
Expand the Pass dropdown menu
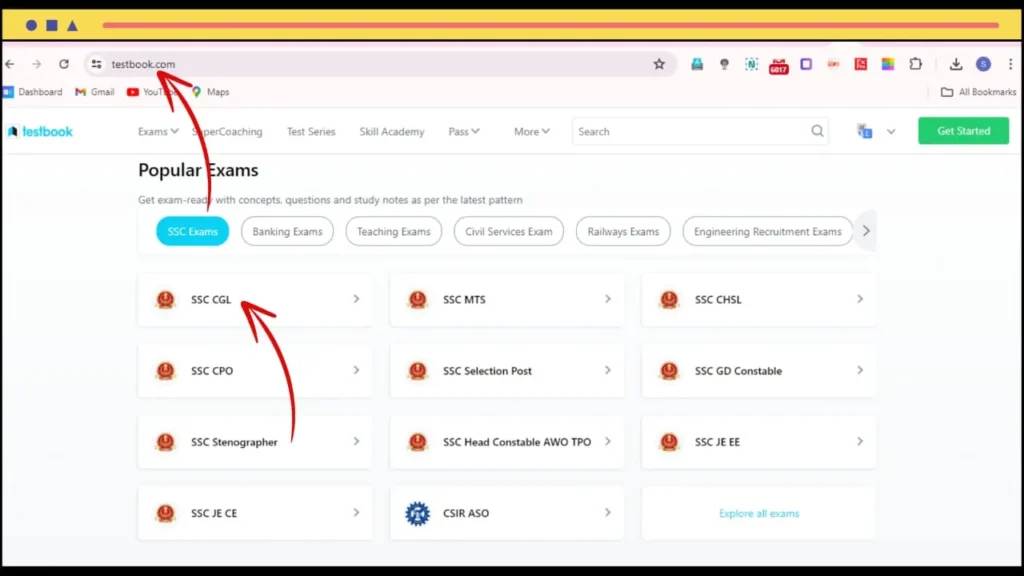(464, 131)
